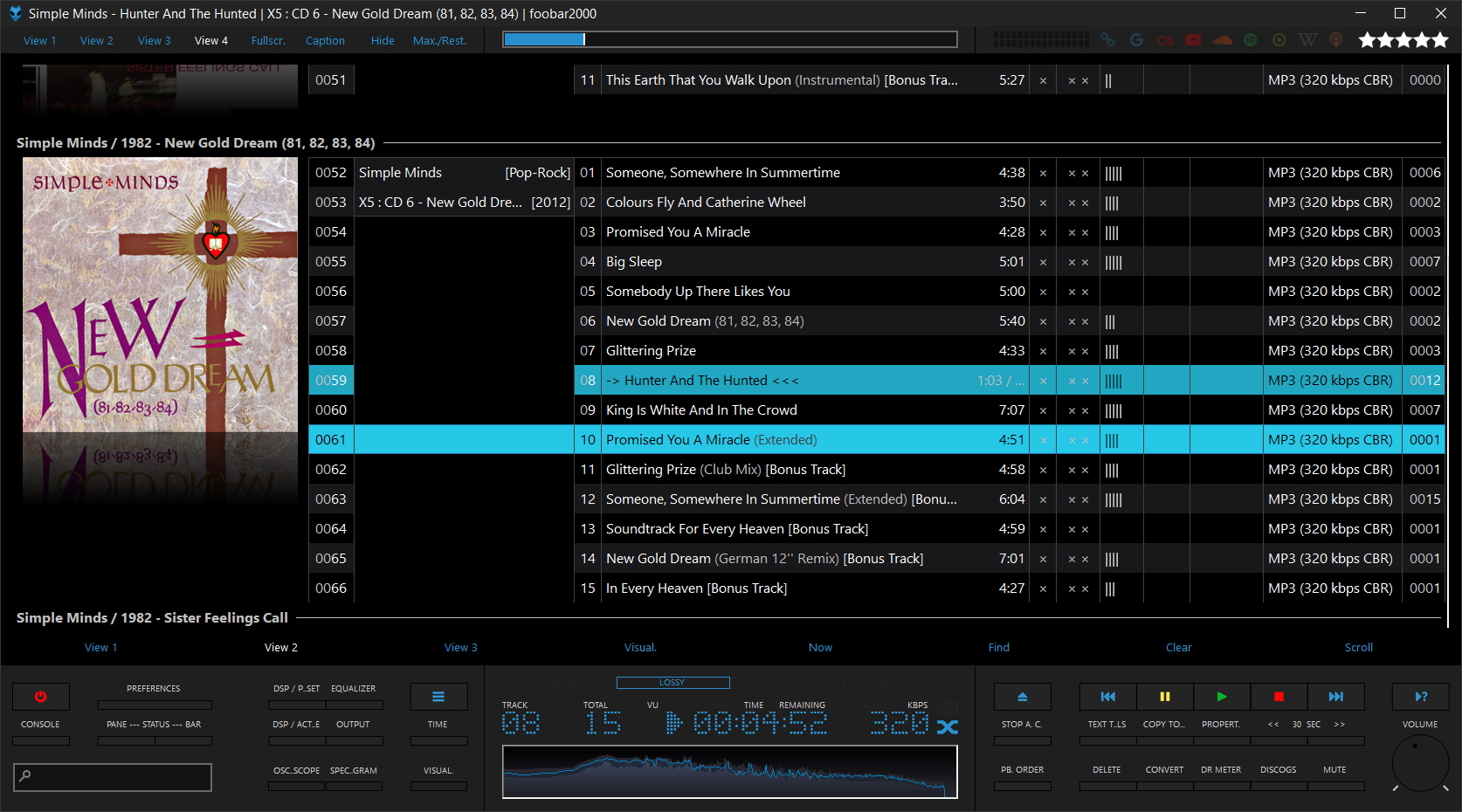Open the Spotify icon in toolbar
The width and height of the screenshot is (1462, 812).
point(1251,40)
